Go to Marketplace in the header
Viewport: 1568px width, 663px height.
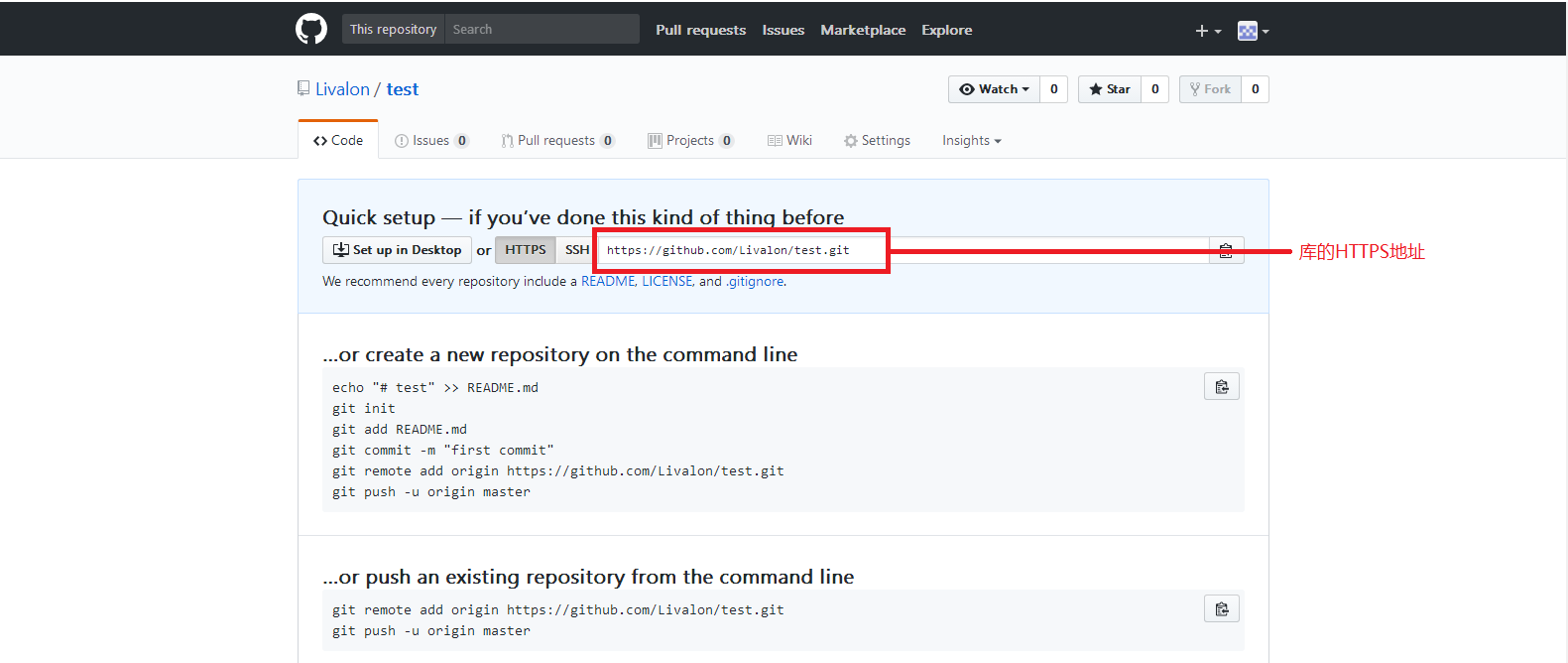(x=863, y=30)
